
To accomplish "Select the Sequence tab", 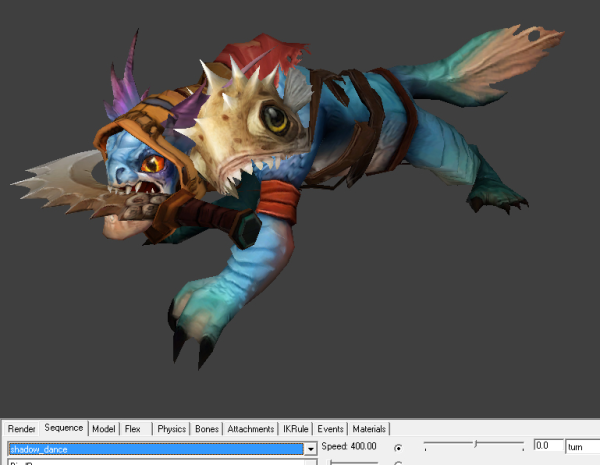I will [x=64, y=428].
